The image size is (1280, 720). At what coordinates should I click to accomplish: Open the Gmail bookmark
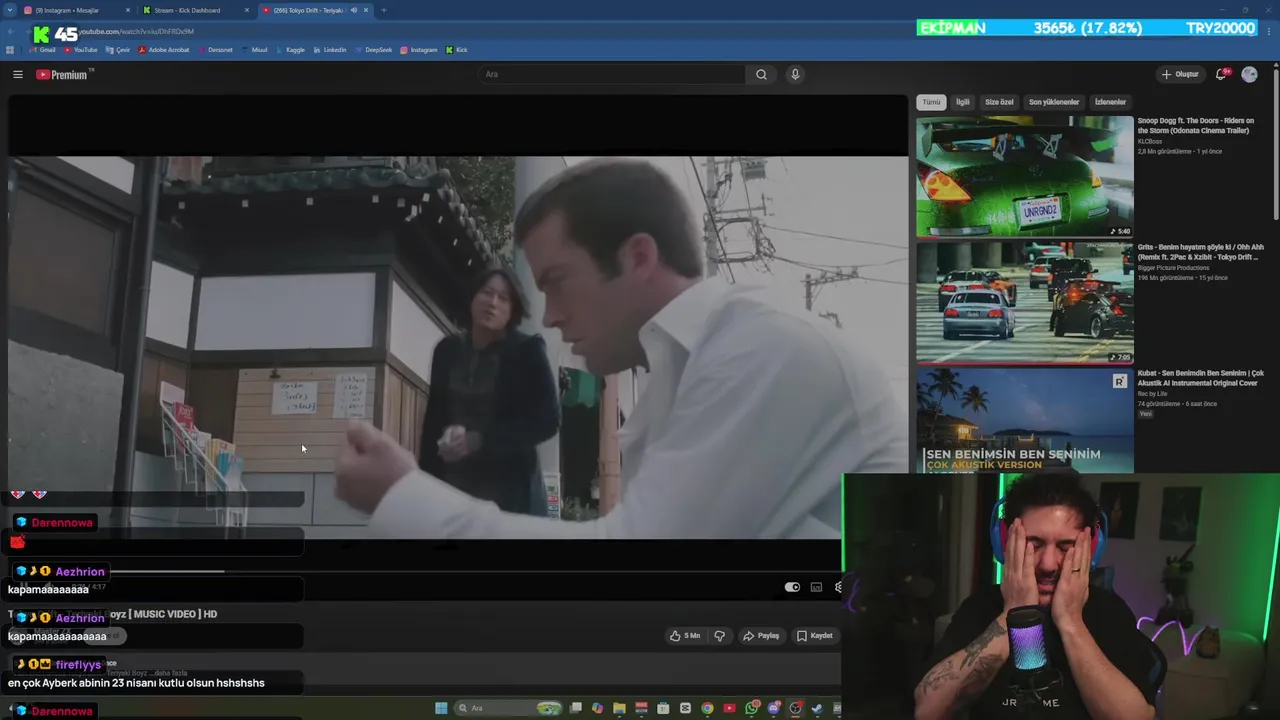[42, 50]
